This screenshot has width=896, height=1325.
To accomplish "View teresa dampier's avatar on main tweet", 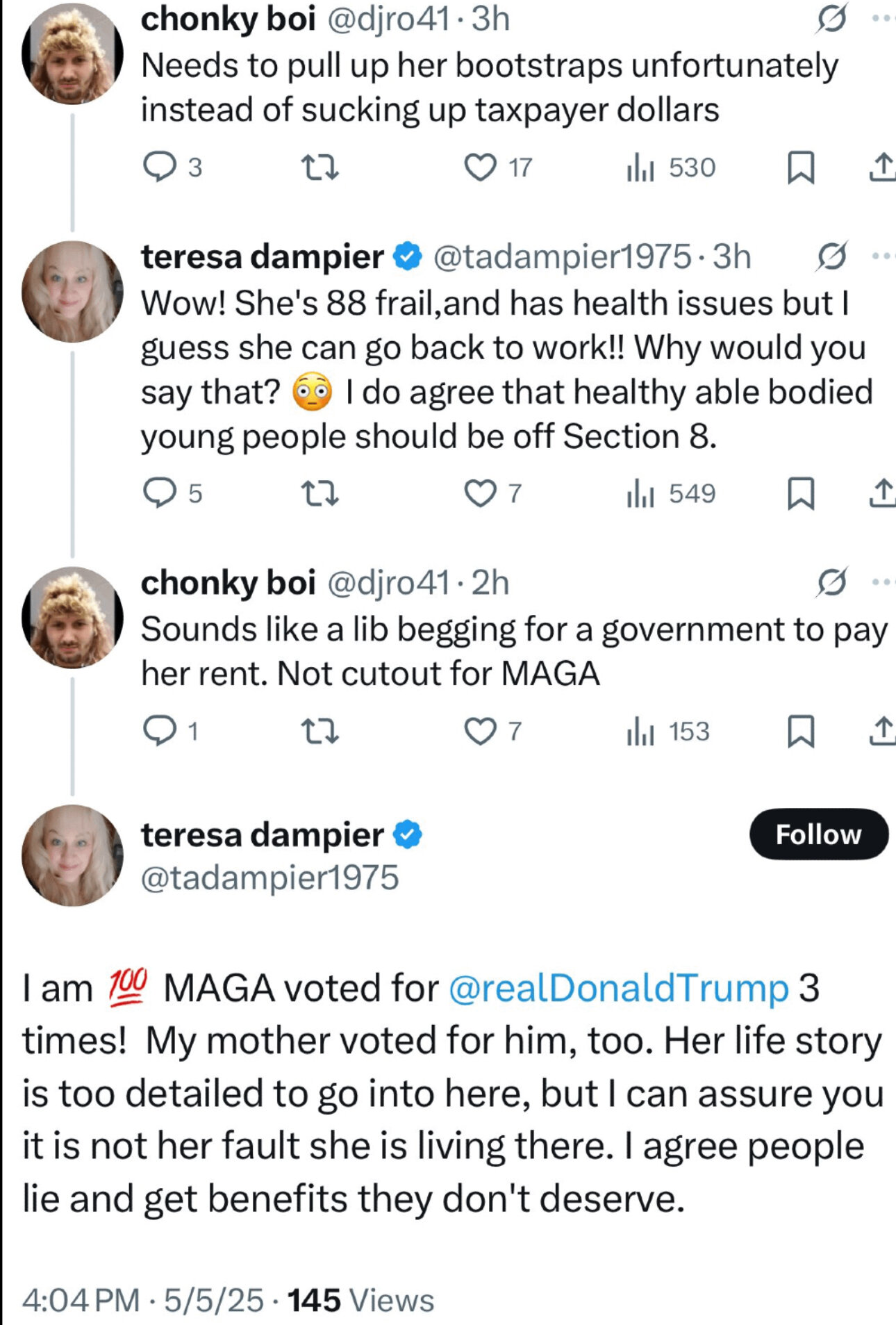I will click(72, 855).
